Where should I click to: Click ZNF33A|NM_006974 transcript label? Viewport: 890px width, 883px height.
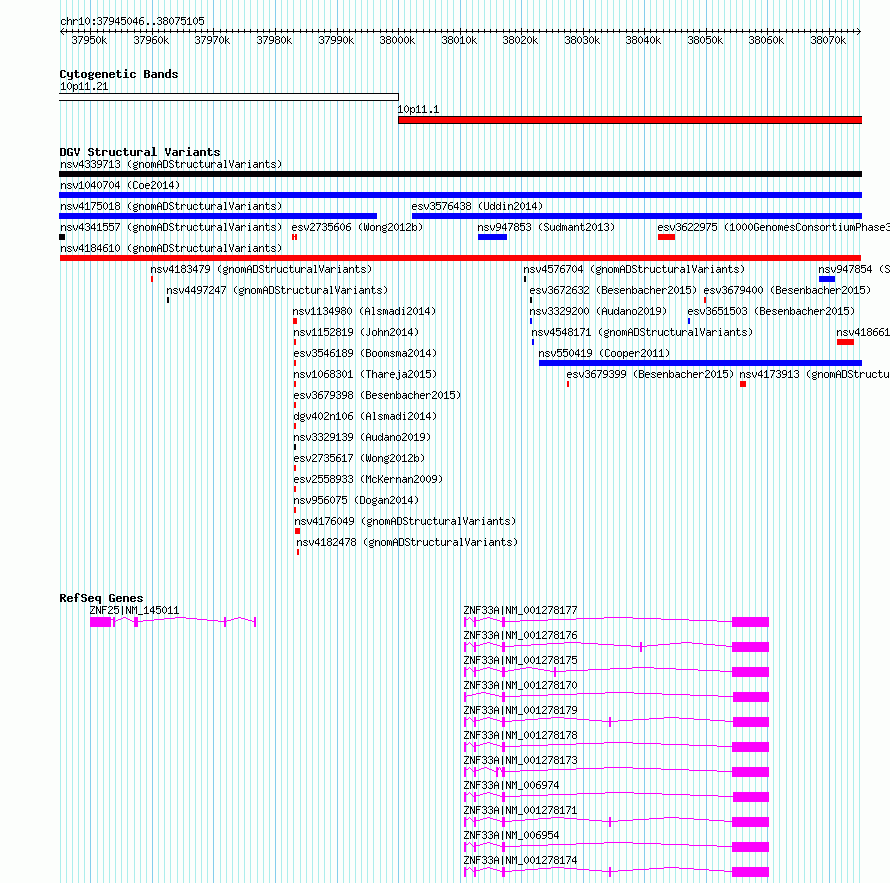coord(511,785)
